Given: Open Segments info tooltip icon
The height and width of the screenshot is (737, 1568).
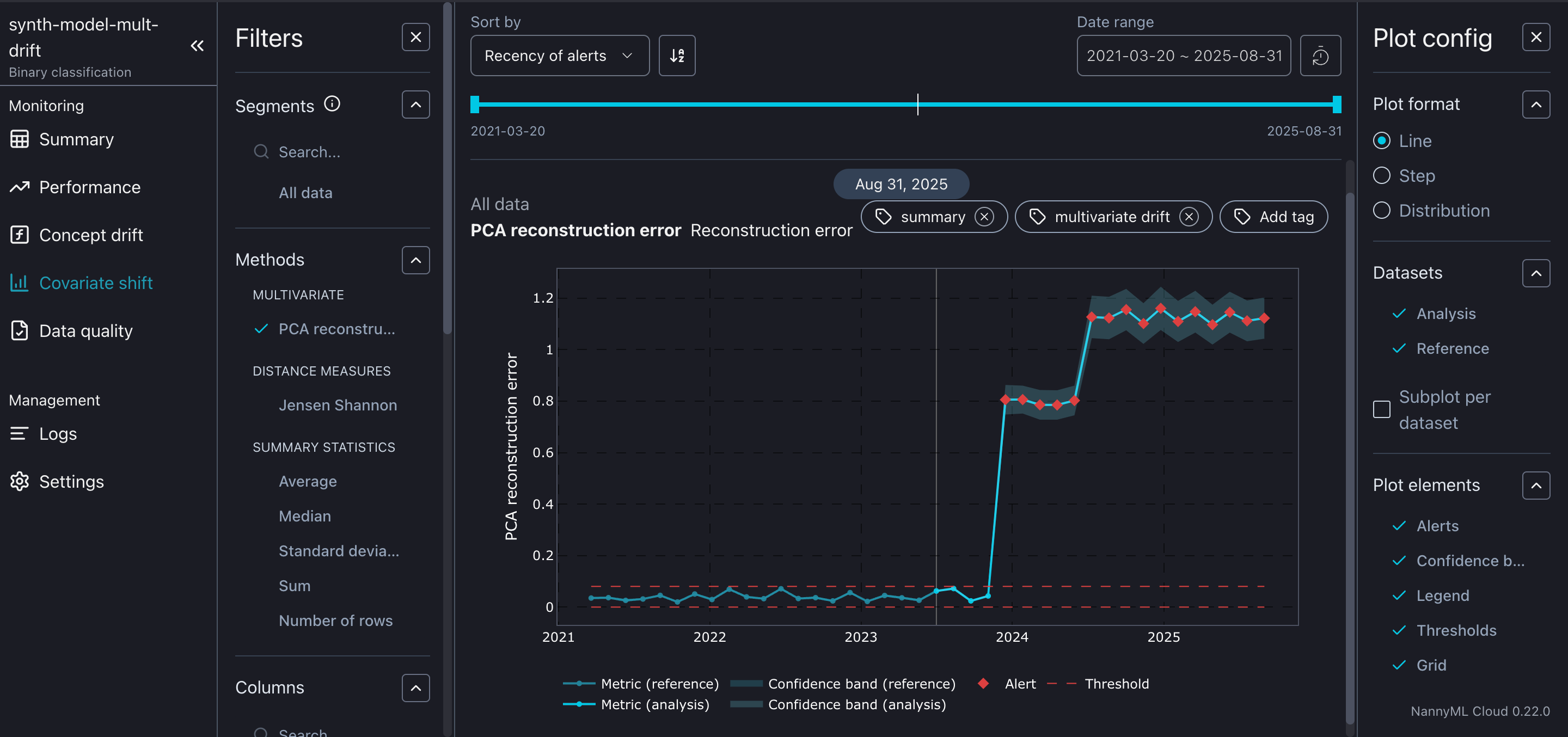Looking at the screenshot, I should tap(332, 104).
